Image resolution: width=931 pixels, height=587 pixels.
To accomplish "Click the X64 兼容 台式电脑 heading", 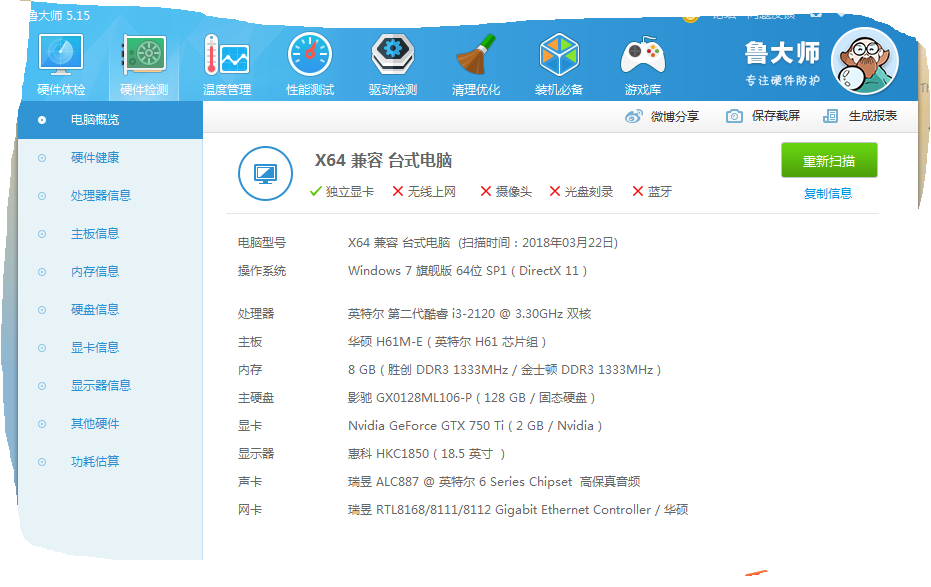I will click(x=384, y=160).
